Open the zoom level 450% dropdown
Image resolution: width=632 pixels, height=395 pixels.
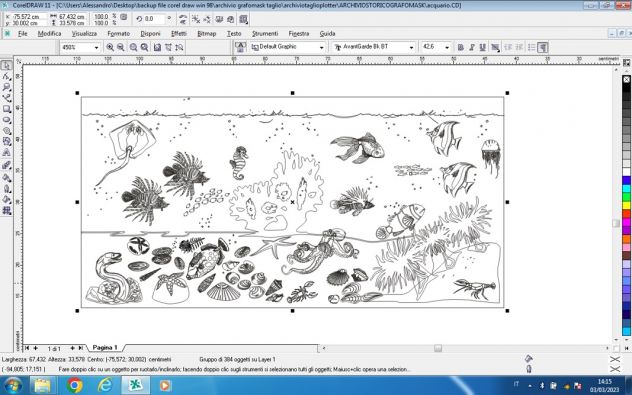coord(96,48)
